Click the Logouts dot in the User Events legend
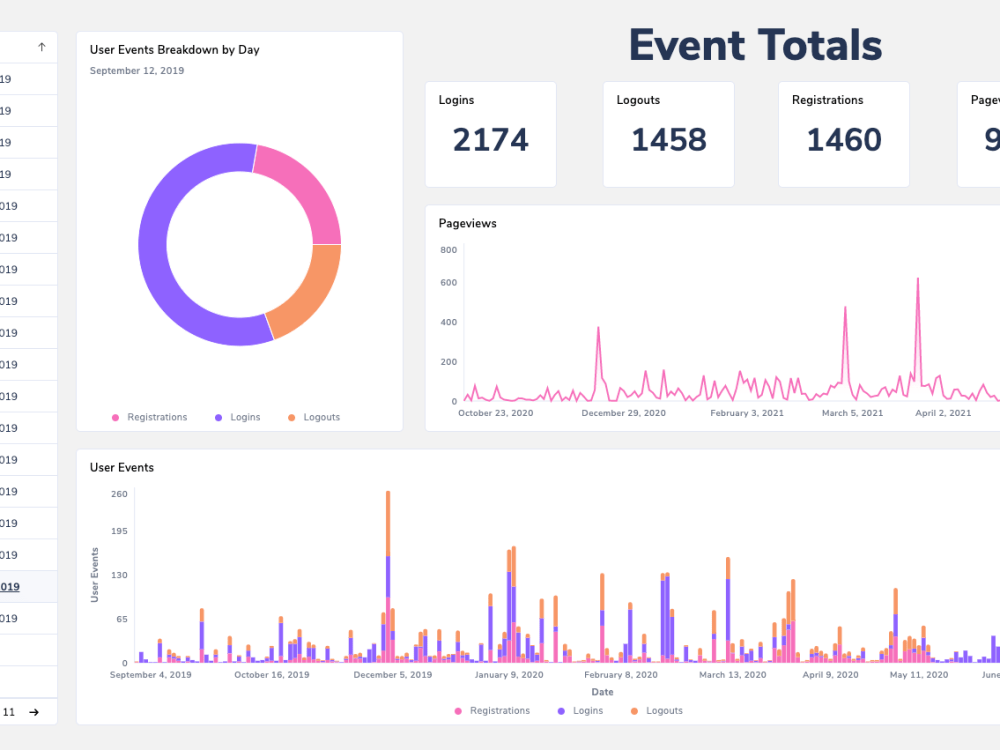This screenshot has height=750, width=1000. tap(633, 710)
